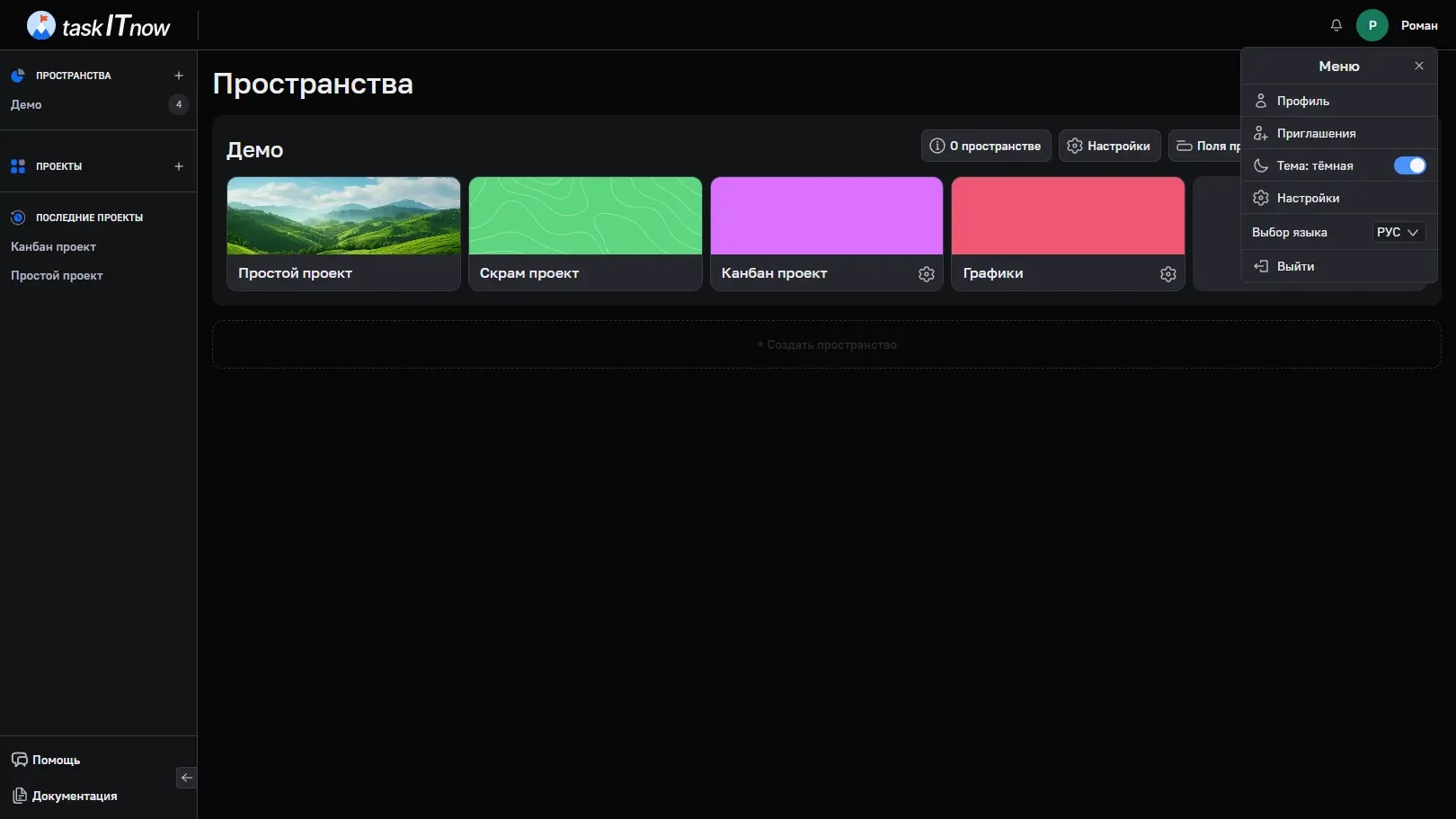Collapse sidebar with the left arrow icon
The width and height of the screenshot is (1456, 819).
pyautogui.click(x=187, y=778)
